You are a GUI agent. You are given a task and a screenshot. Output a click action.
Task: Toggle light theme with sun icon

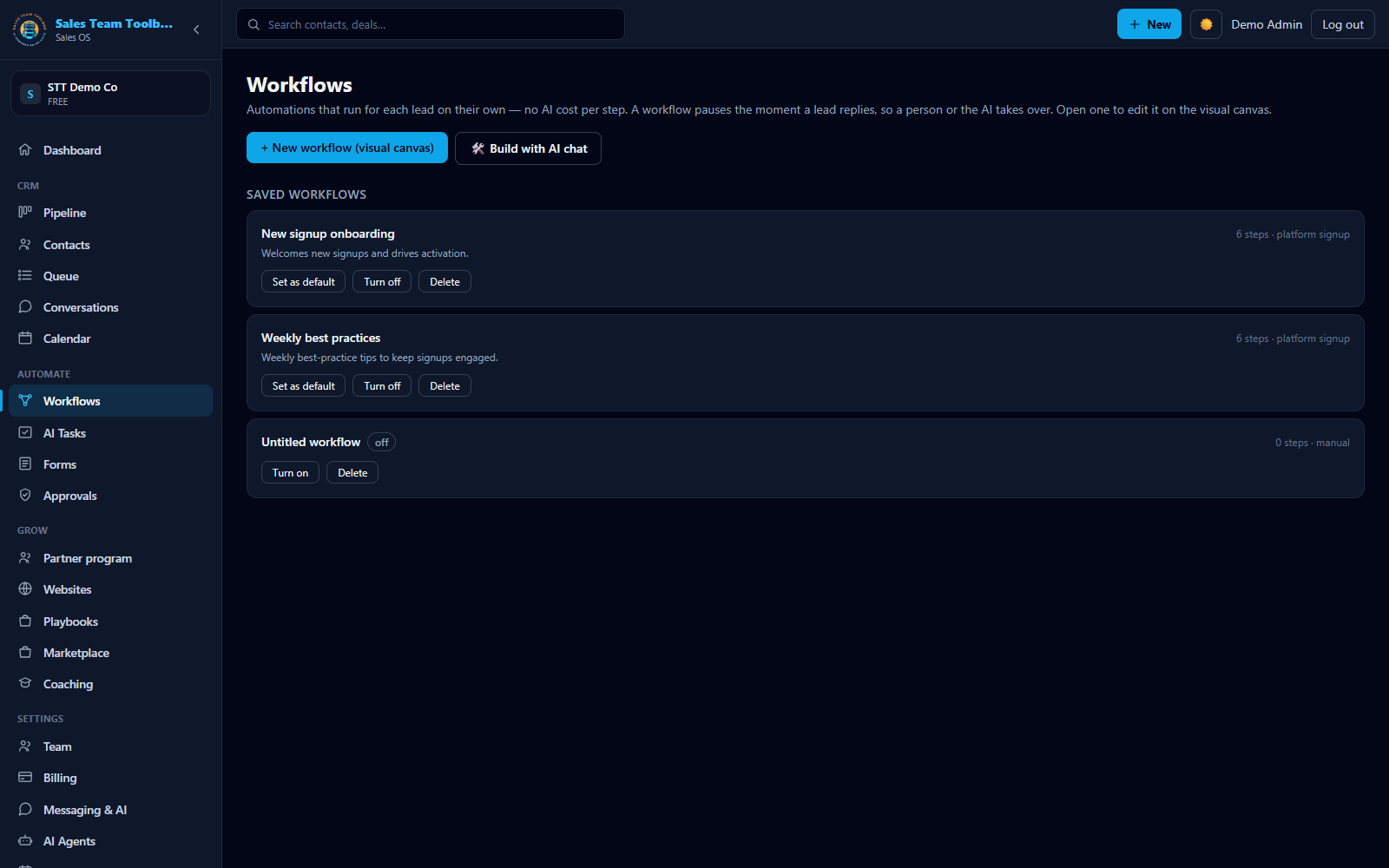coord(1206,24)
